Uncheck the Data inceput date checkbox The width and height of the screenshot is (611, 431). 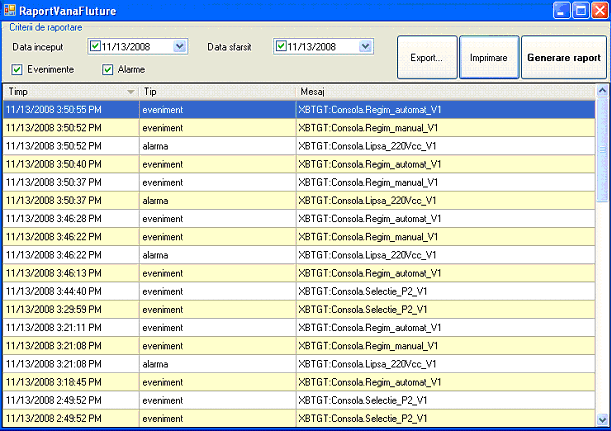[x=95, y=46]
